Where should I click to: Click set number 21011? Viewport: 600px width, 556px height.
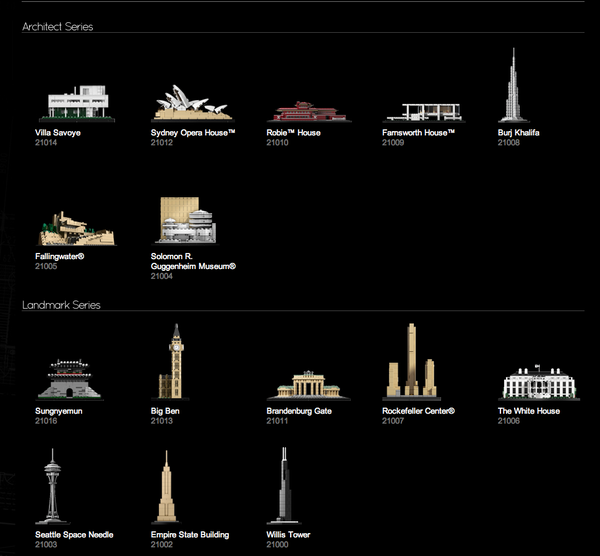277,421
